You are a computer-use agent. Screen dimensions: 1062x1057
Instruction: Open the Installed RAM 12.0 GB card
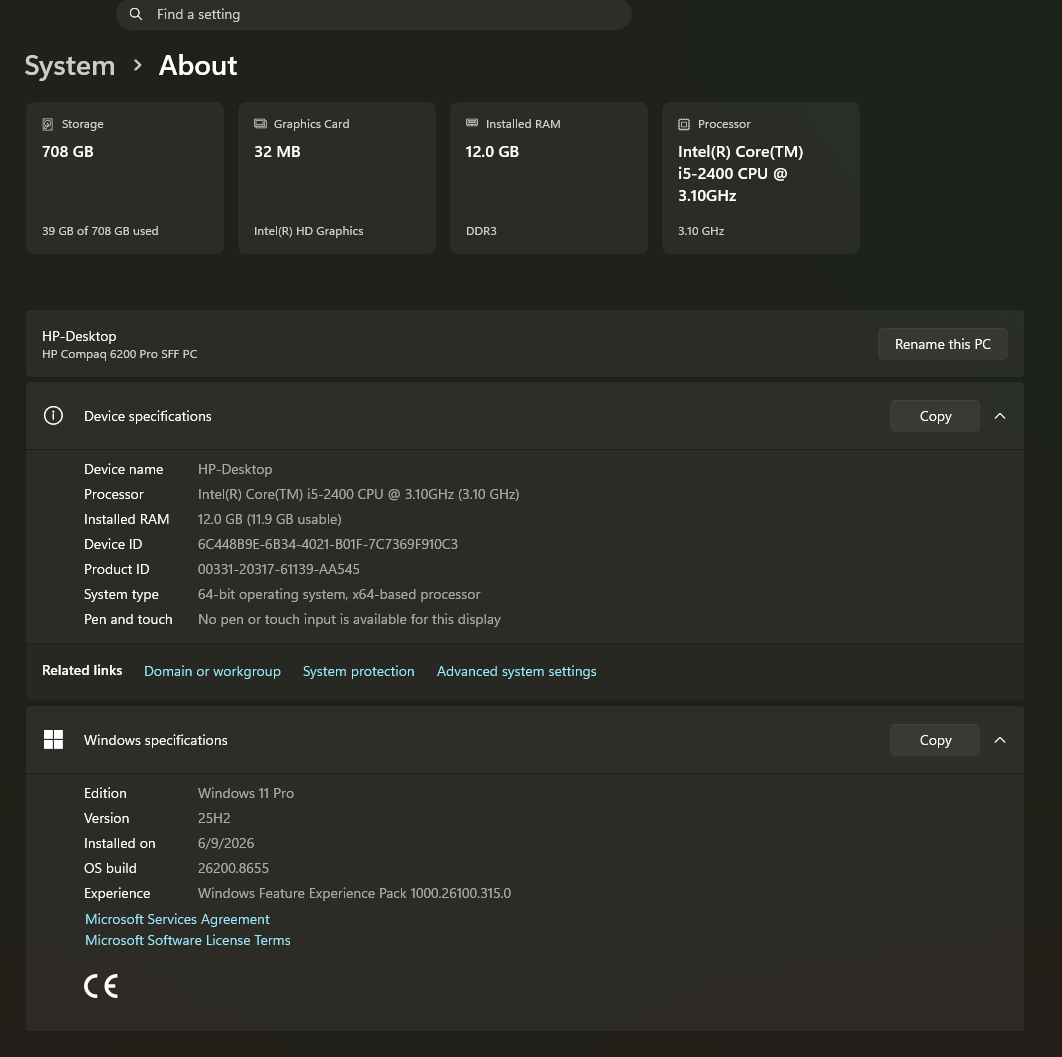[x=549, y=178]
